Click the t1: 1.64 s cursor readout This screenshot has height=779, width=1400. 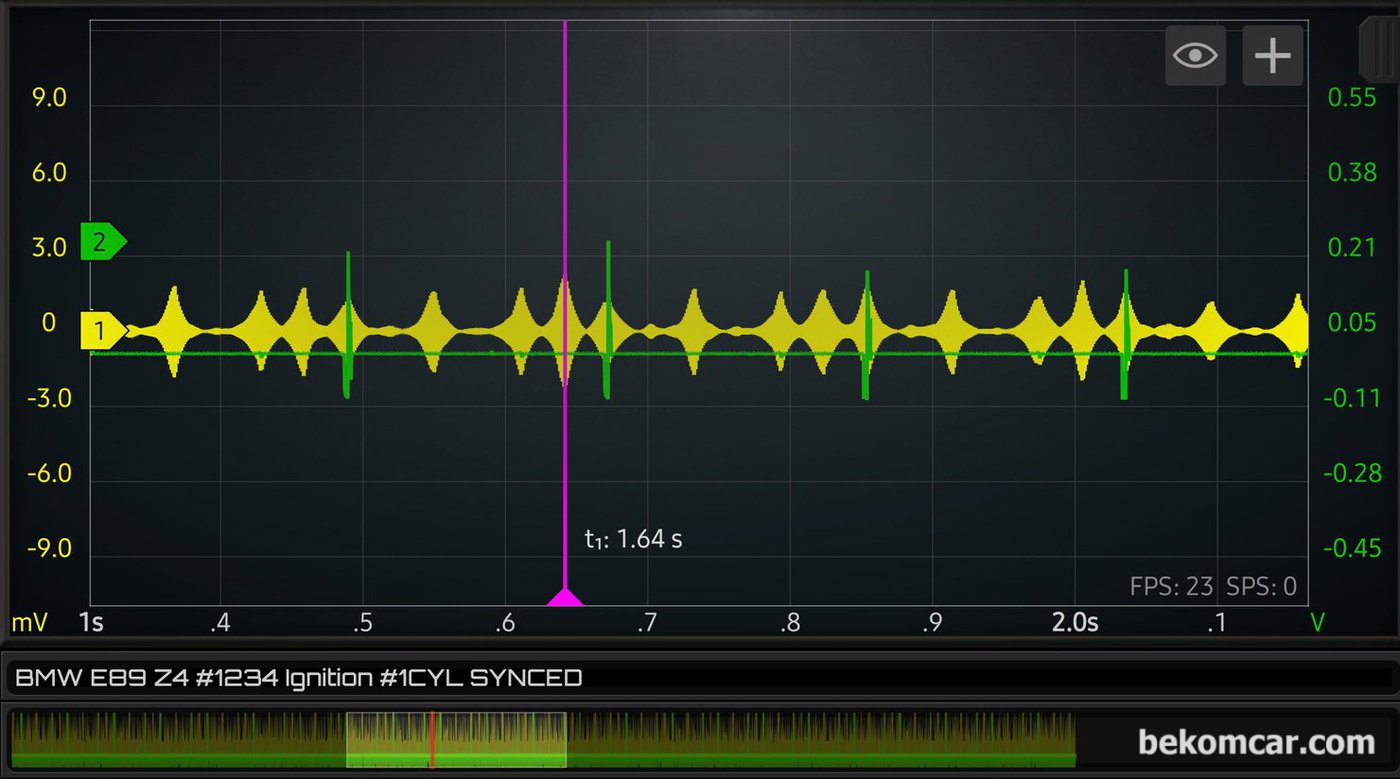pyautogui.click(x=633, y=539)
